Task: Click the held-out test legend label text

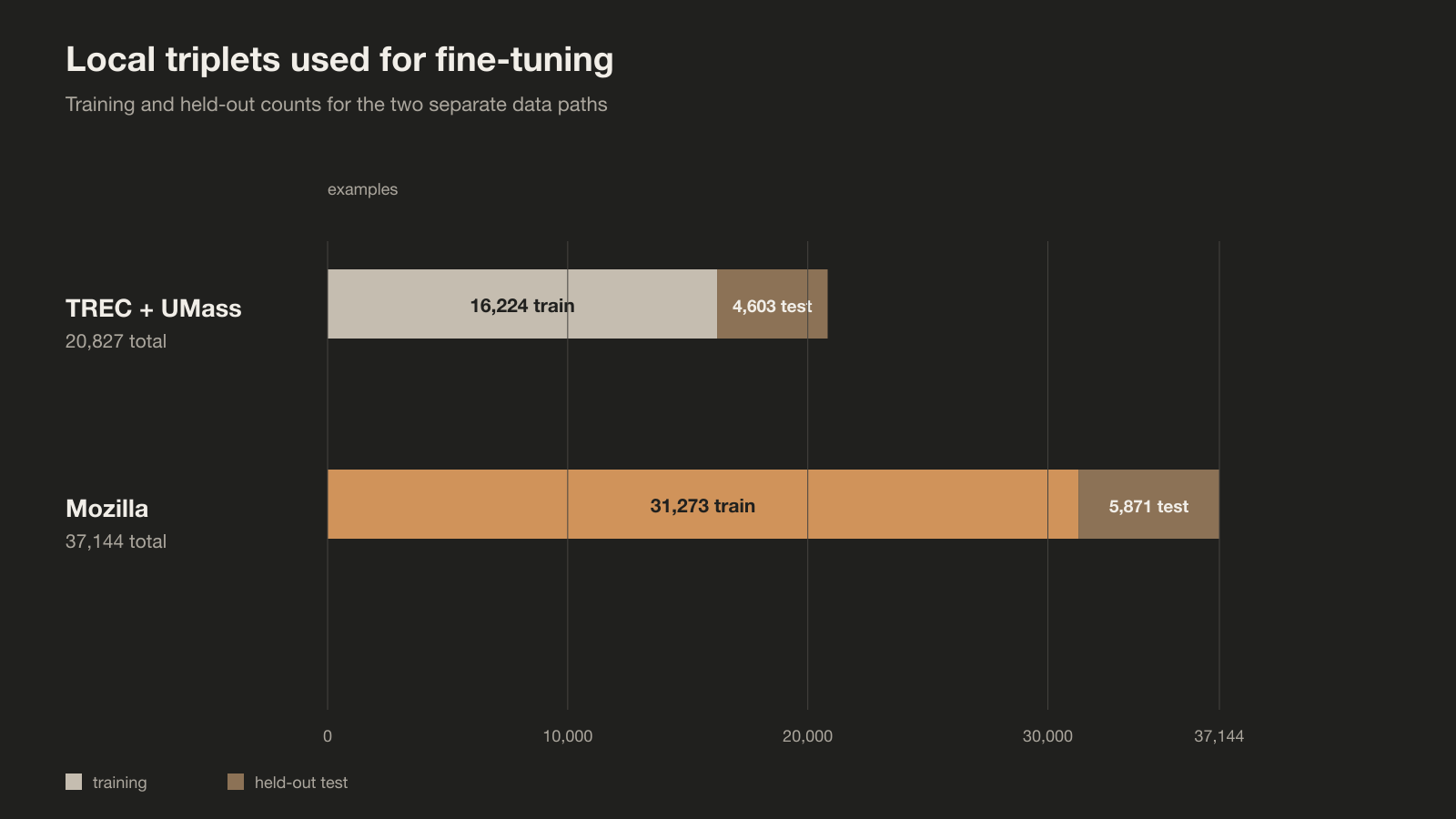Action: click(301, 783)
